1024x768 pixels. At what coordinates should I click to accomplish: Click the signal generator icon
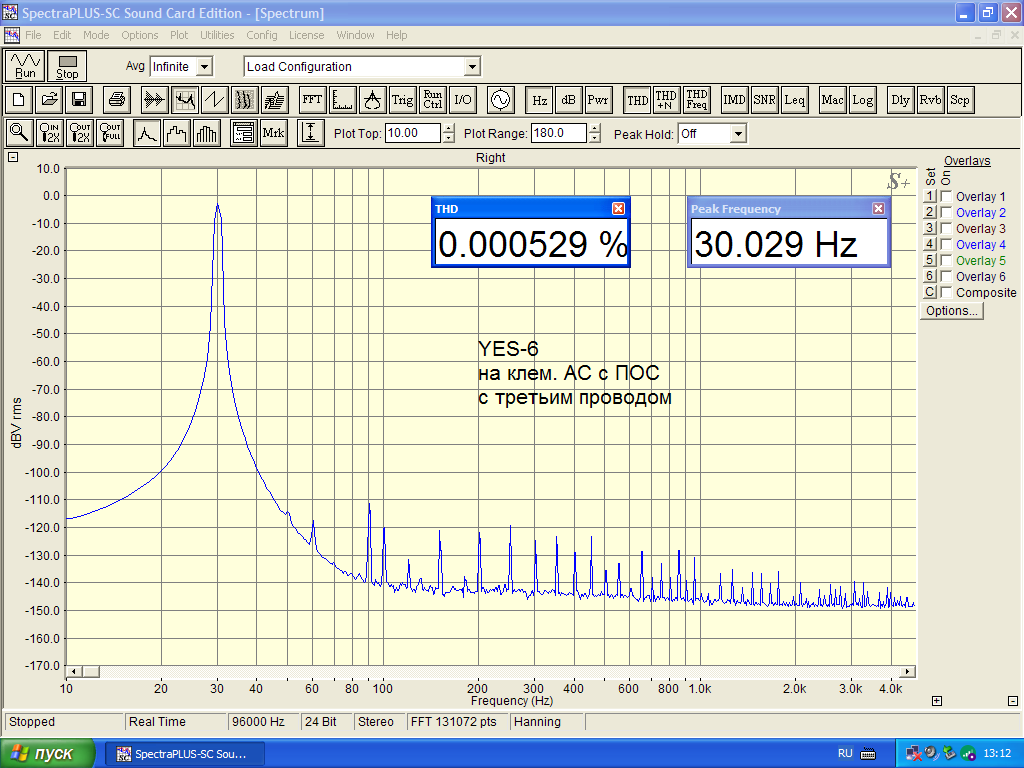pyautogui.click(x=499, y=100)
